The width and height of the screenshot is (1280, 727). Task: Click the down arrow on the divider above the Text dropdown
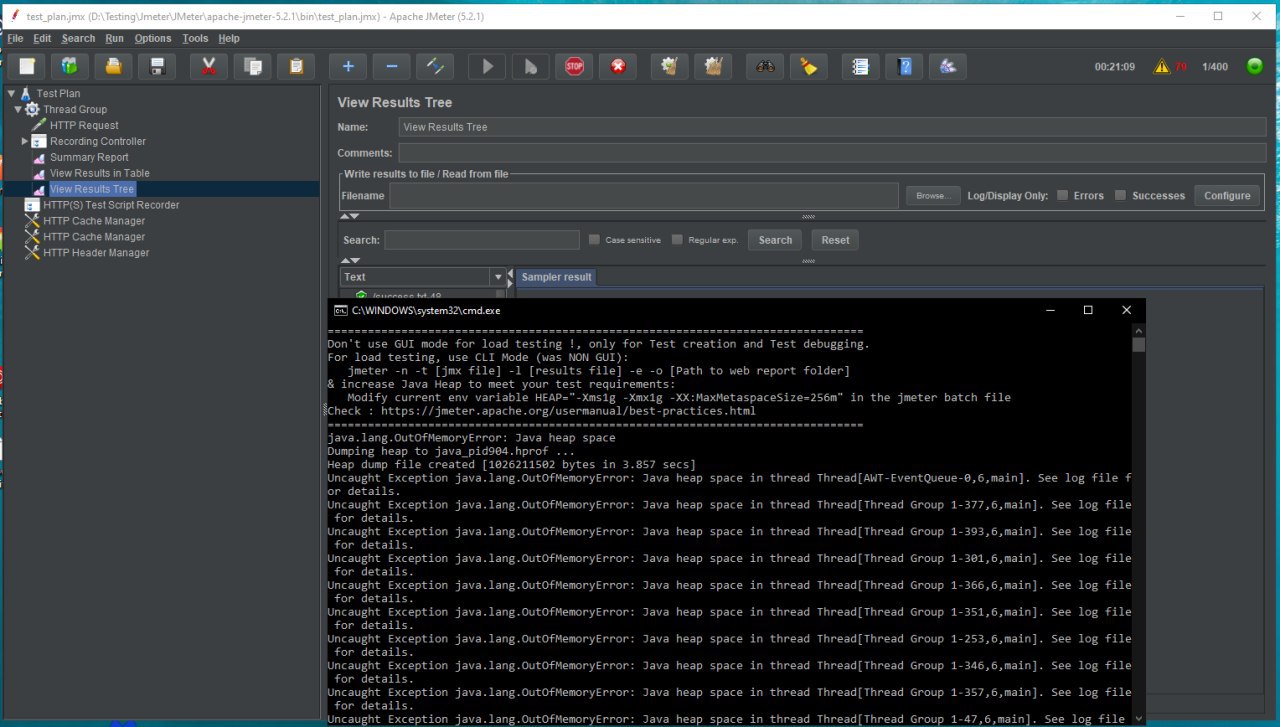coord(354,260)
